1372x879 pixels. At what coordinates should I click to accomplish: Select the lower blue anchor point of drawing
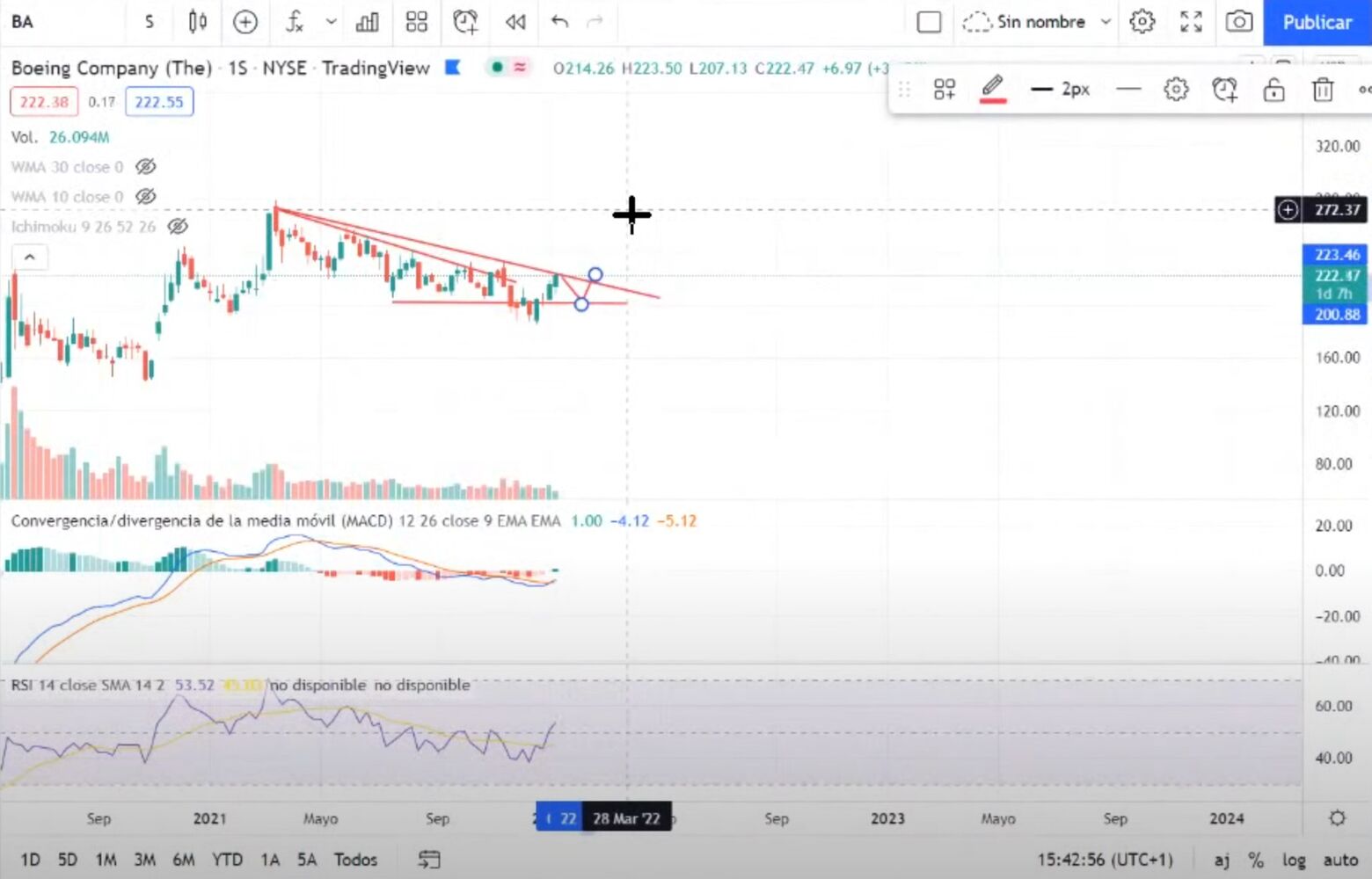tap(581, 304)
